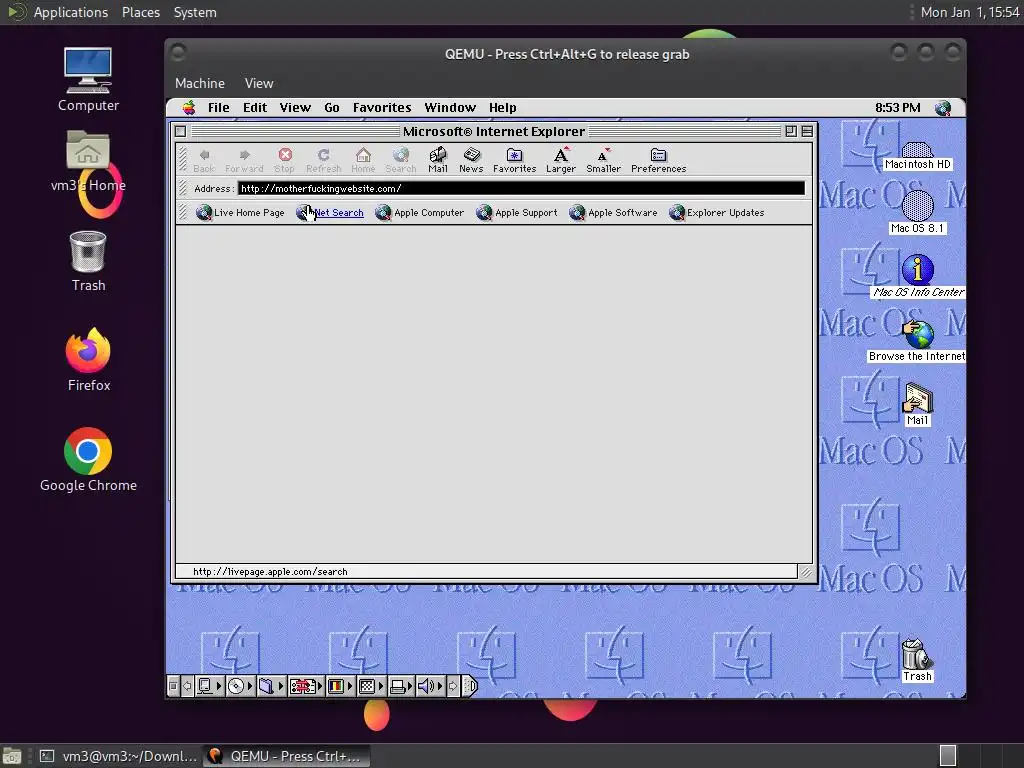The width and height of the screenshot is (1024, 768).
Task: Open the System menu in Linux panel
Action: point(195,12)
